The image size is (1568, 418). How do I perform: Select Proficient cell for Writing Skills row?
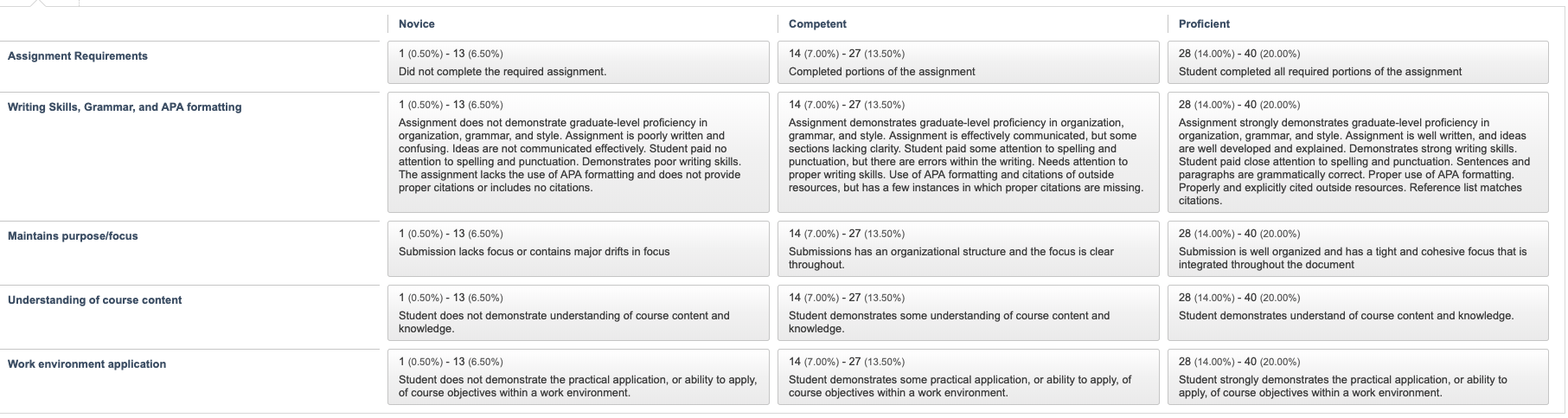1358,152
